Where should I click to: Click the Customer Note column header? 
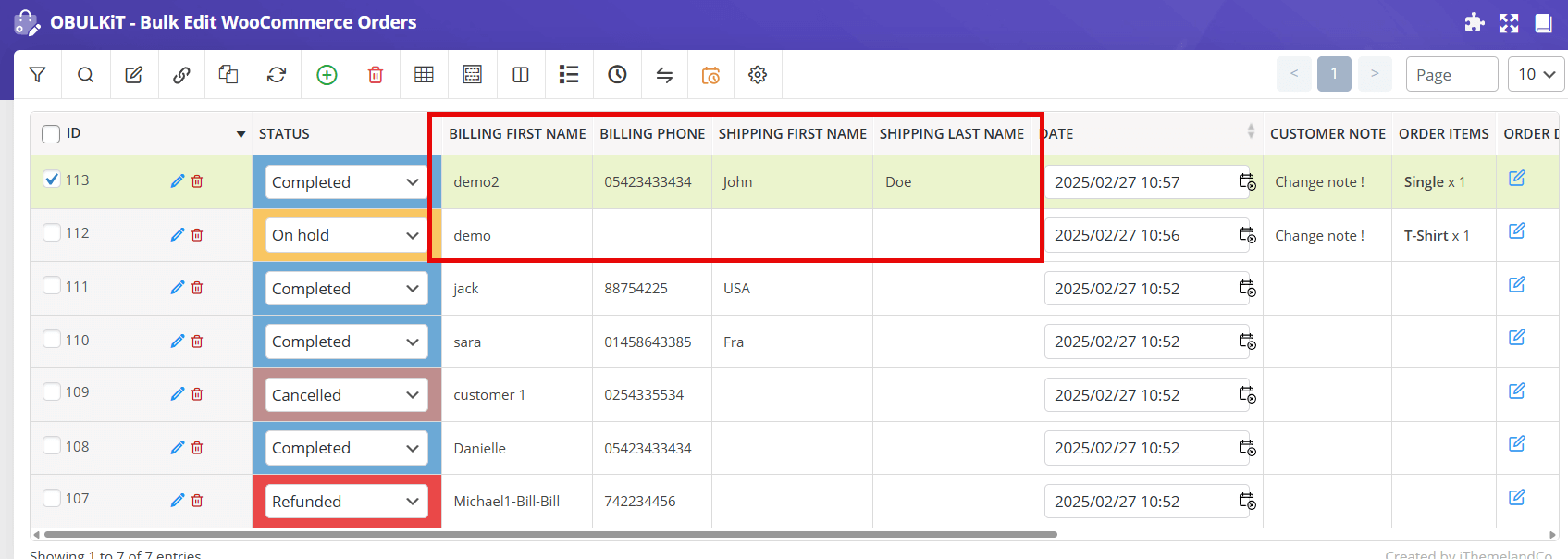pyautogui.click(x=1327, y=134)
